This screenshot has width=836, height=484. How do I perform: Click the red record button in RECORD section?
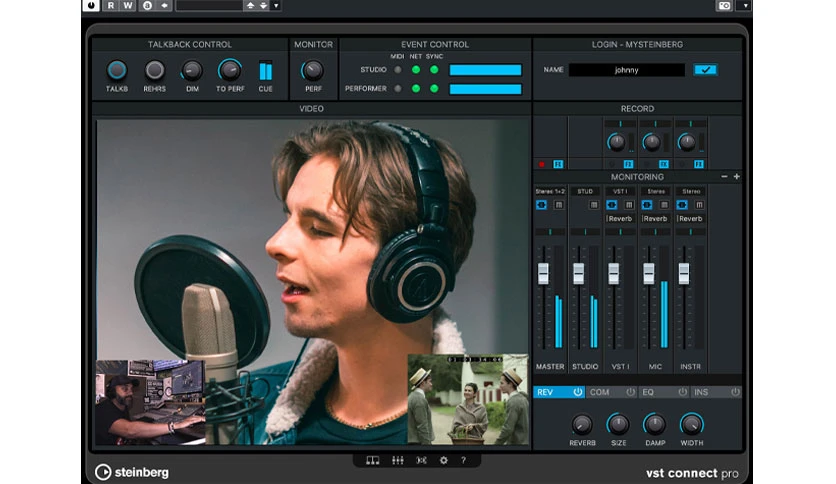click(x=542, y=164)
